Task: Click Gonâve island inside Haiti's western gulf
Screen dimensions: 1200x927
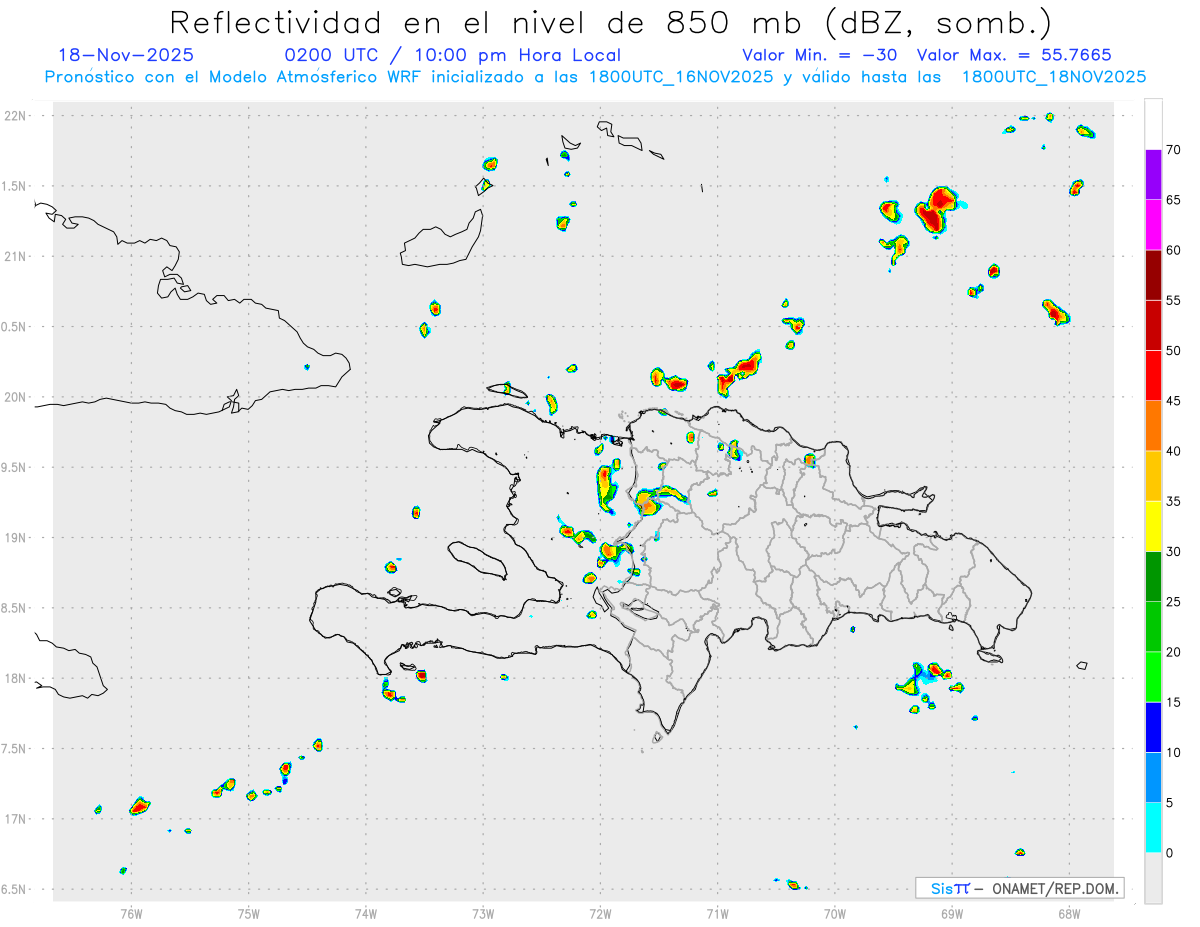Action: point(476,560)
